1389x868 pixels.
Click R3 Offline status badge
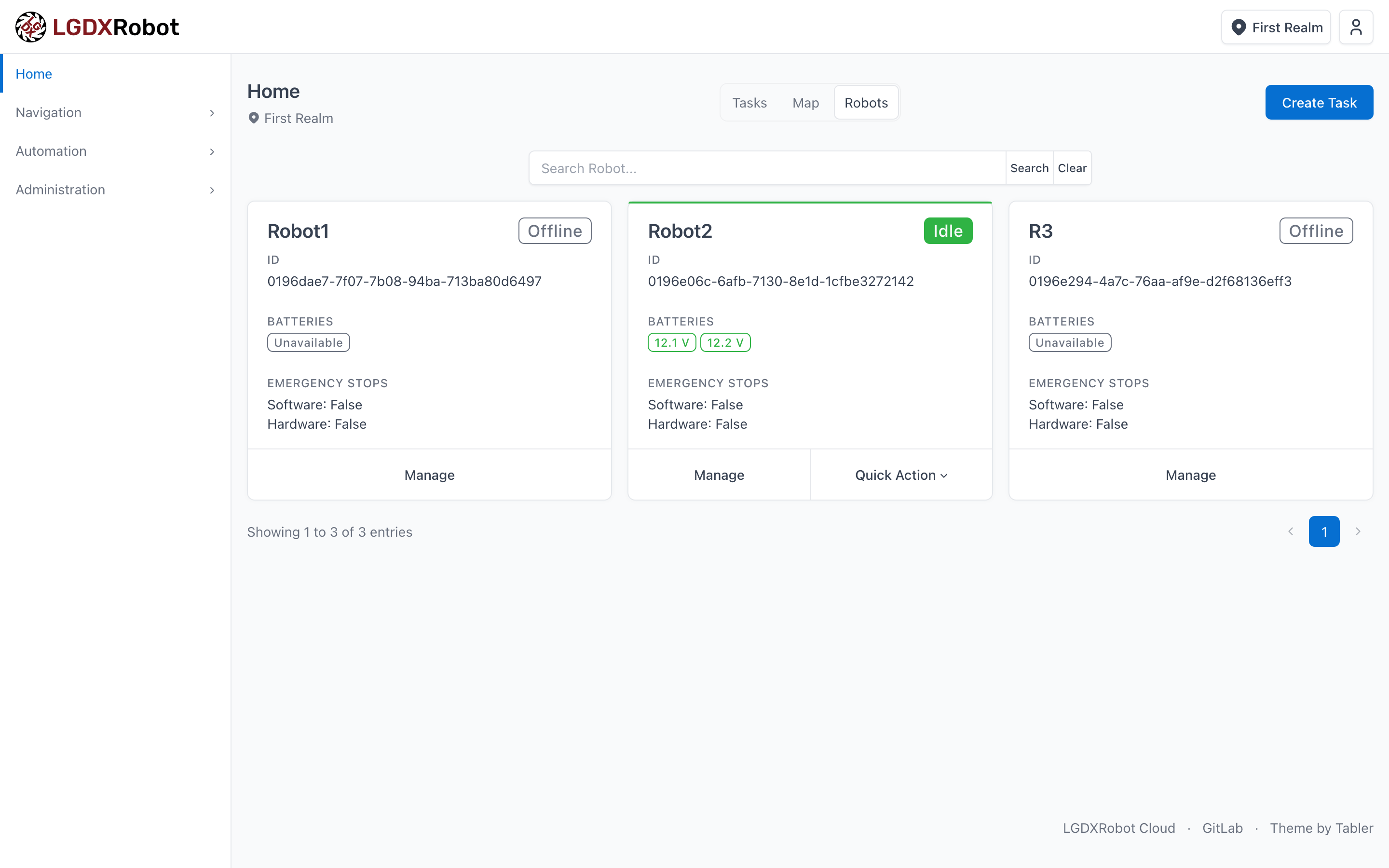tap(1316, 231)
